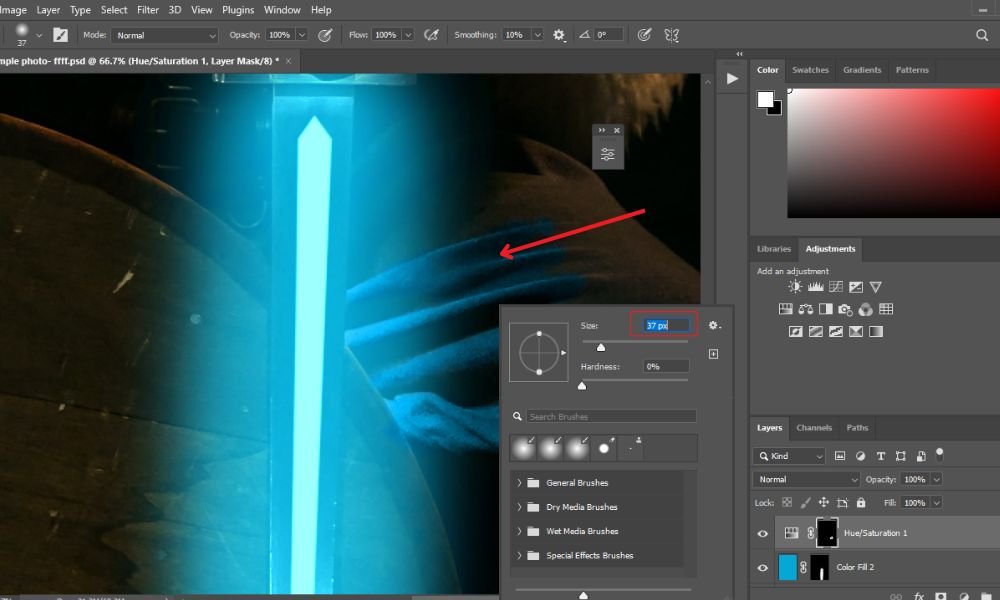
Task: Filter layers by adjustment layers
Action: [x=860, y=456]
